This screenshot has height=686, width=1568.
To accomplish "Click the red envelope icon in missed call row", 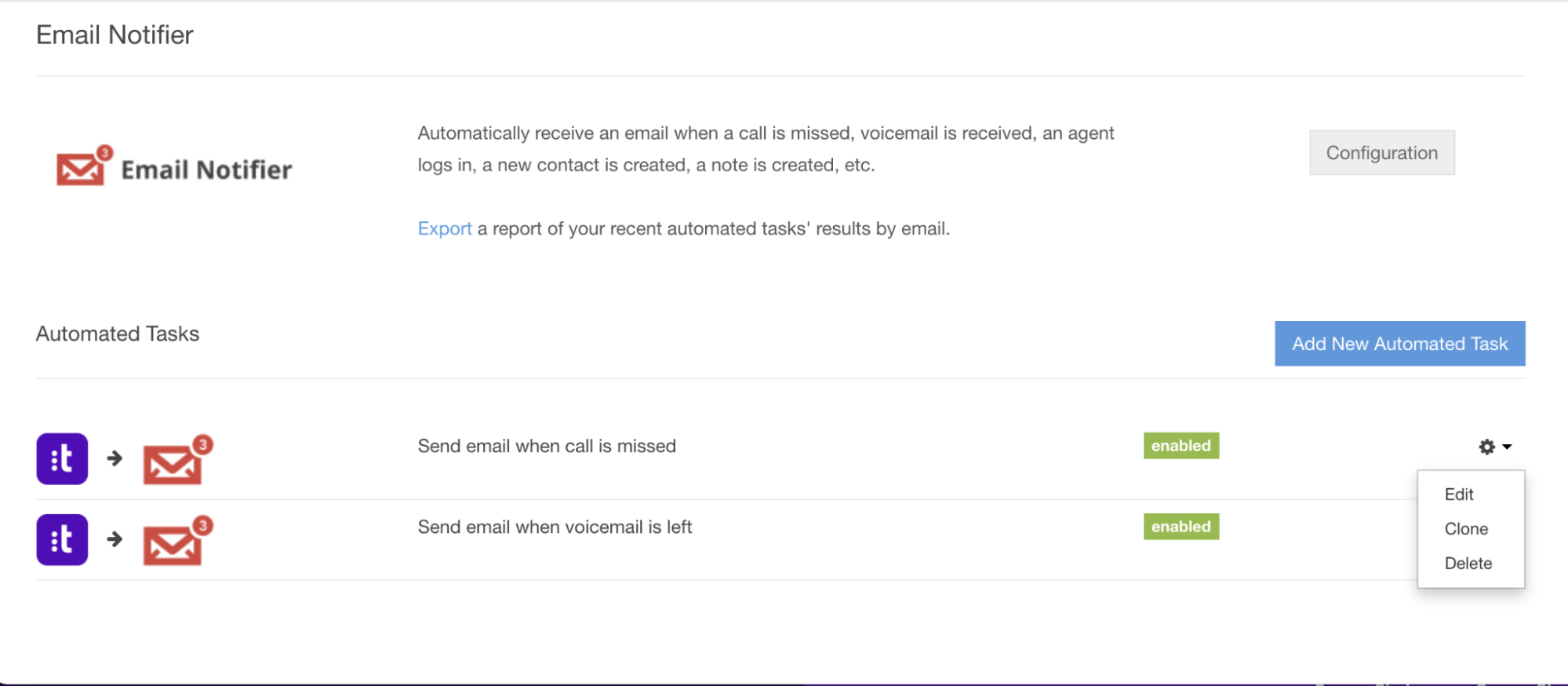I will click(x=177, y=460).
